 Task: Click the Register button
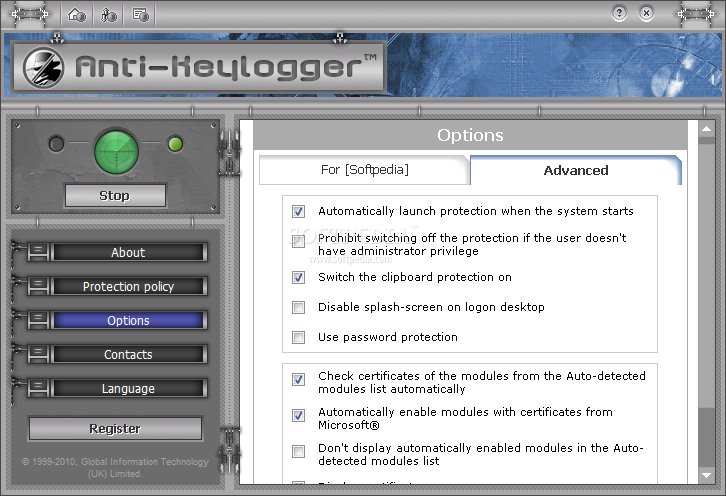point(115,428)
